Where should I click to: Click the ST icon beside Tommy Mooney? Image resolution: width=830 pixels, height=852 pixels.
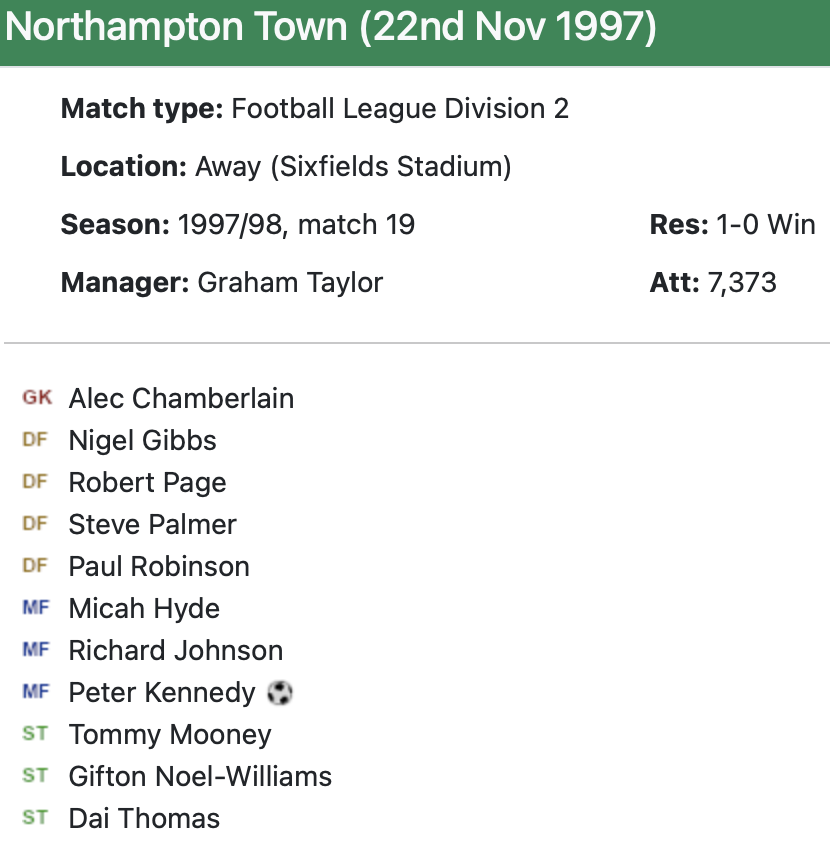[x=35, y=734]
